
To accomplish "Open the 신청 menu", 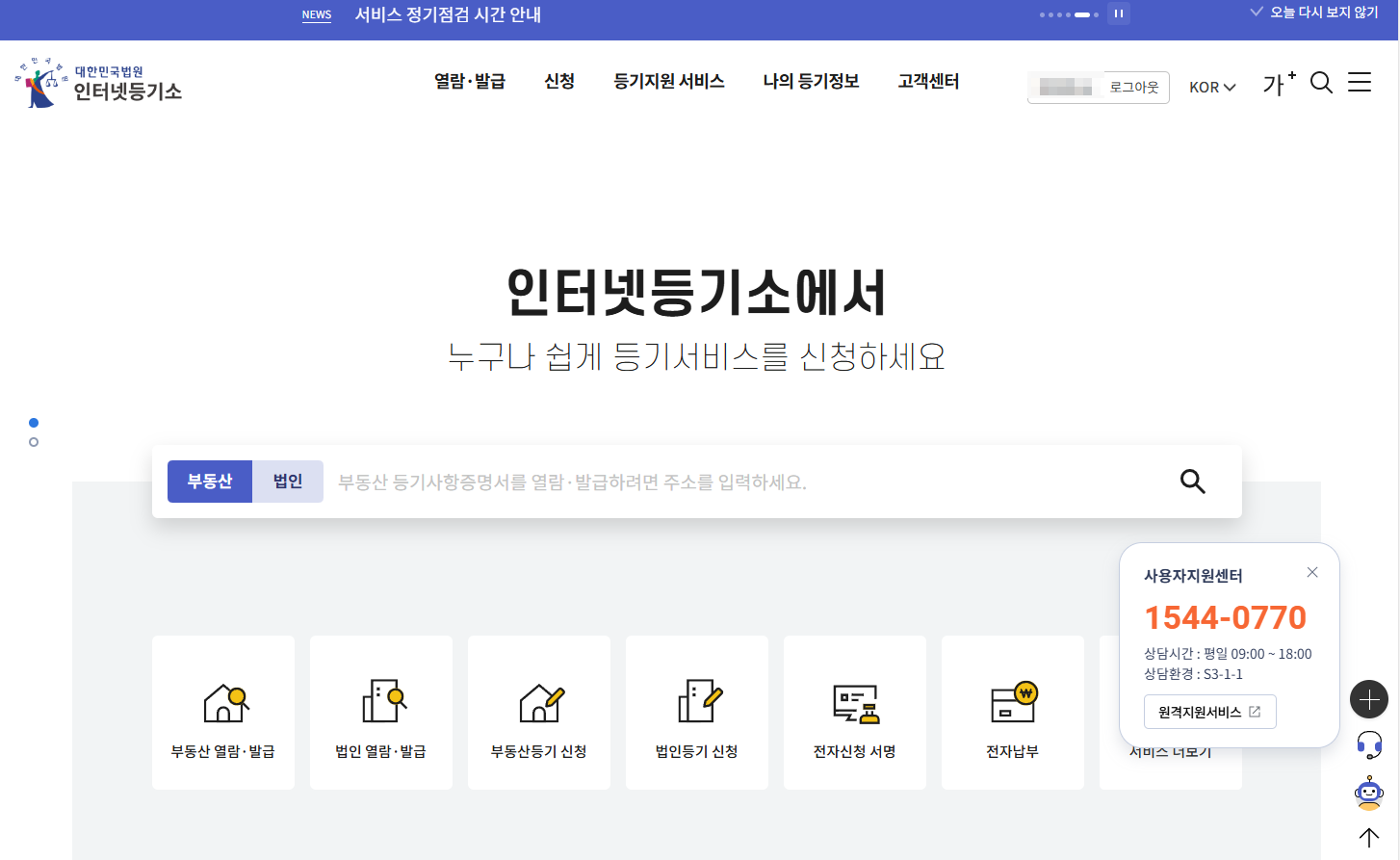I will point(559,82).
